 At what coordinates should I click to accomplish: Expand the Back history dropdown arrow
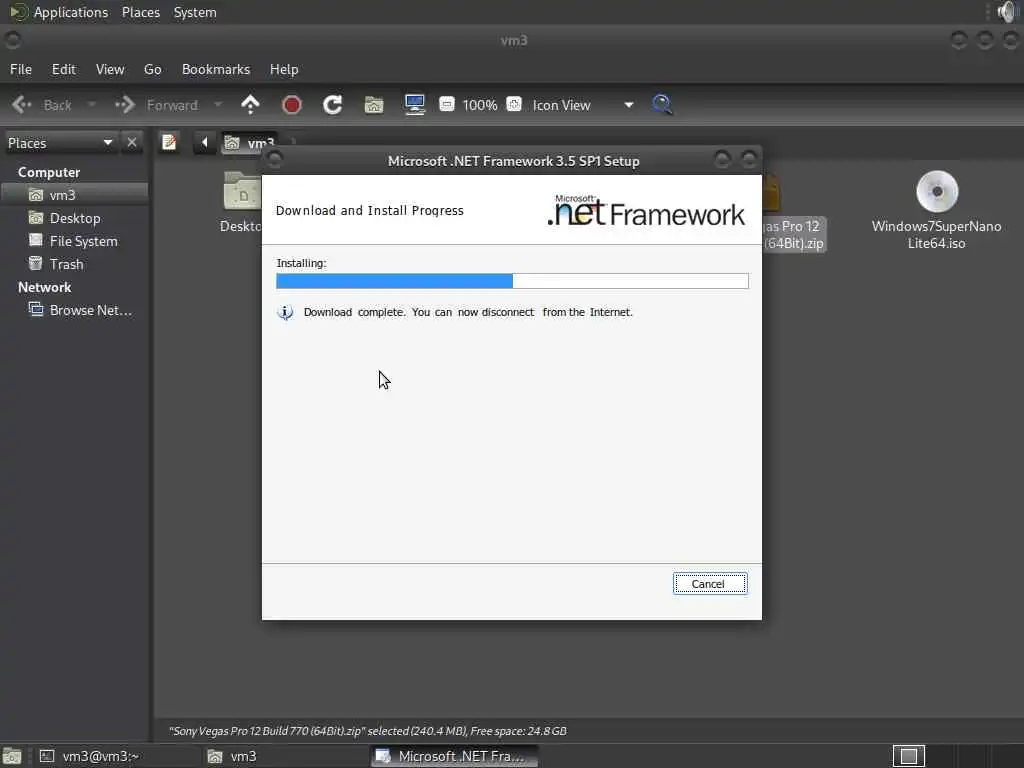91,104
